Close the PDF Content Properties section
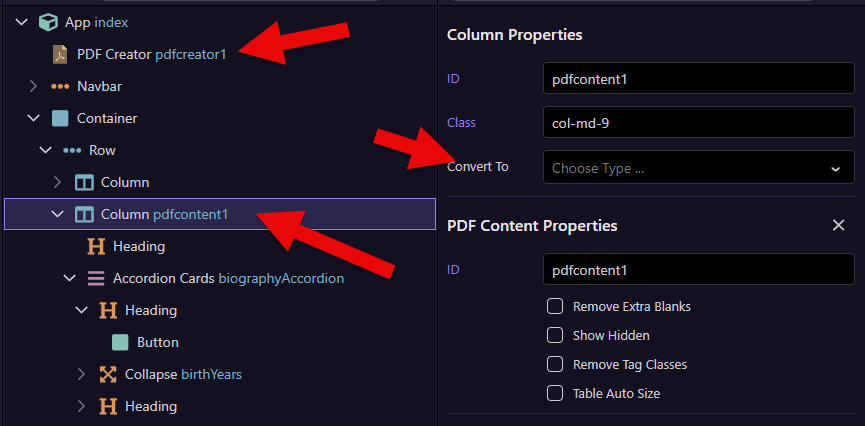Screen dimensions: 865x426 click(x=838, y=225)
